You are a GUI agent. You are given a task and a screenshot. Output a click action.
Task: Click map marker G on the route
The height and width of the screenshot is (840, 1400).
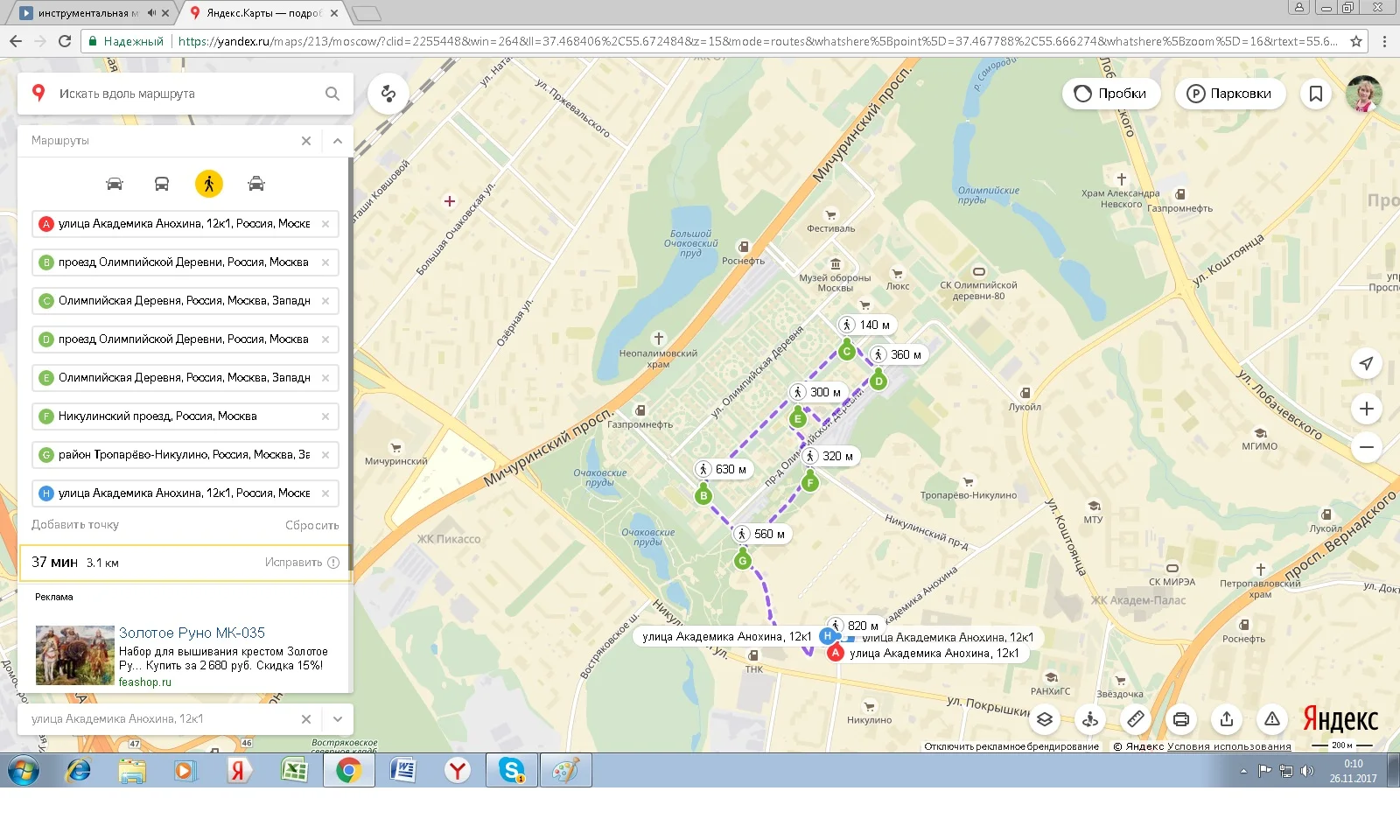point(742,560)
